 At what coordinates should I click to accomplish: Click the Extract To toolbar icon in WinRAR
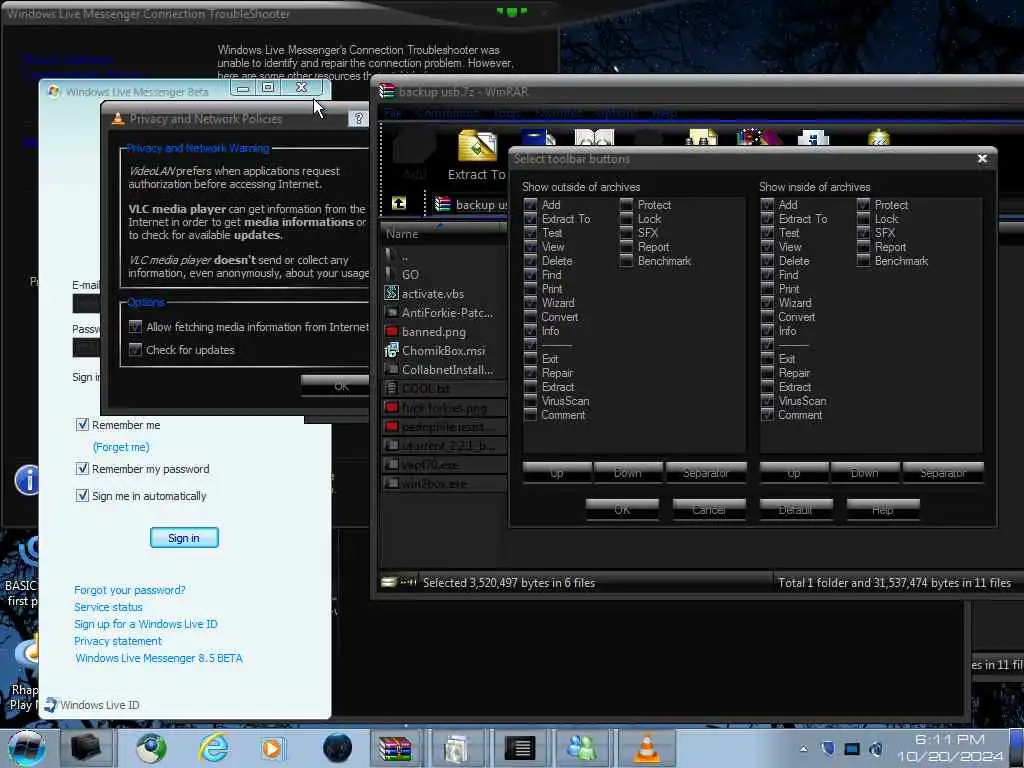click(x=477, y=146)
